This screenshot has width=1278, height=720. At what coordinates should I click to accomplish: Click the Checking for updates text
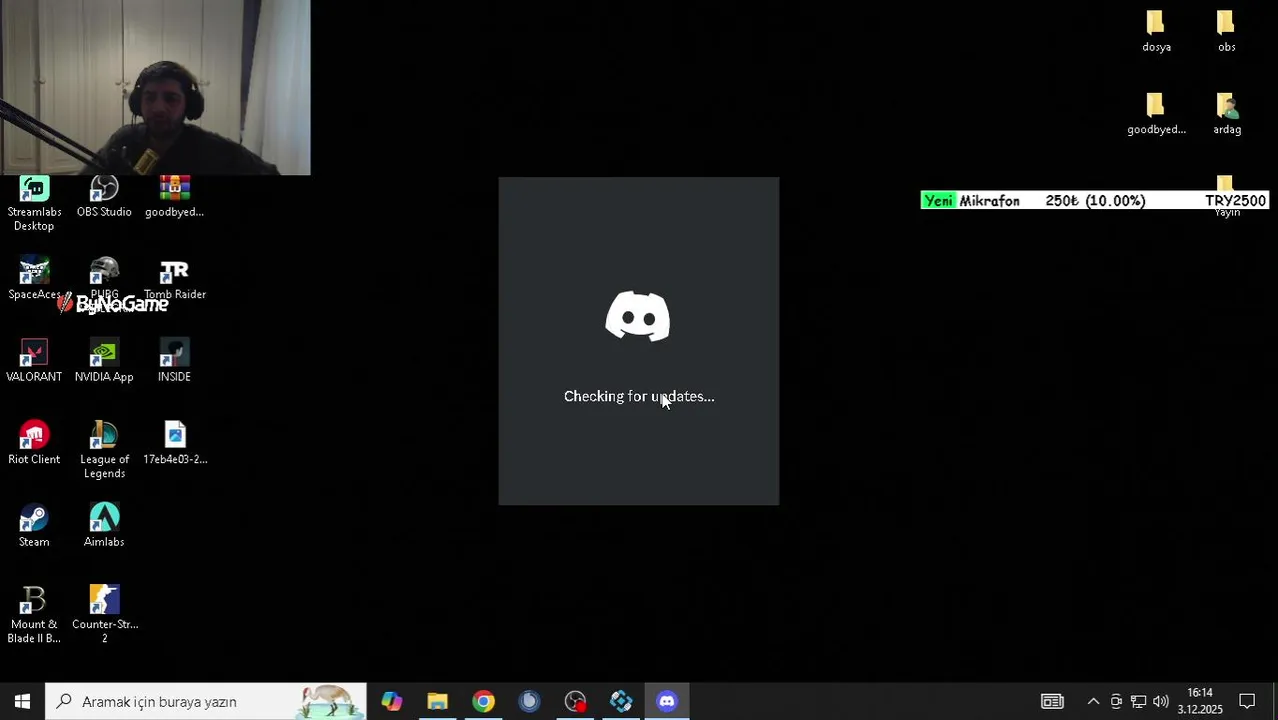point(639,396)
